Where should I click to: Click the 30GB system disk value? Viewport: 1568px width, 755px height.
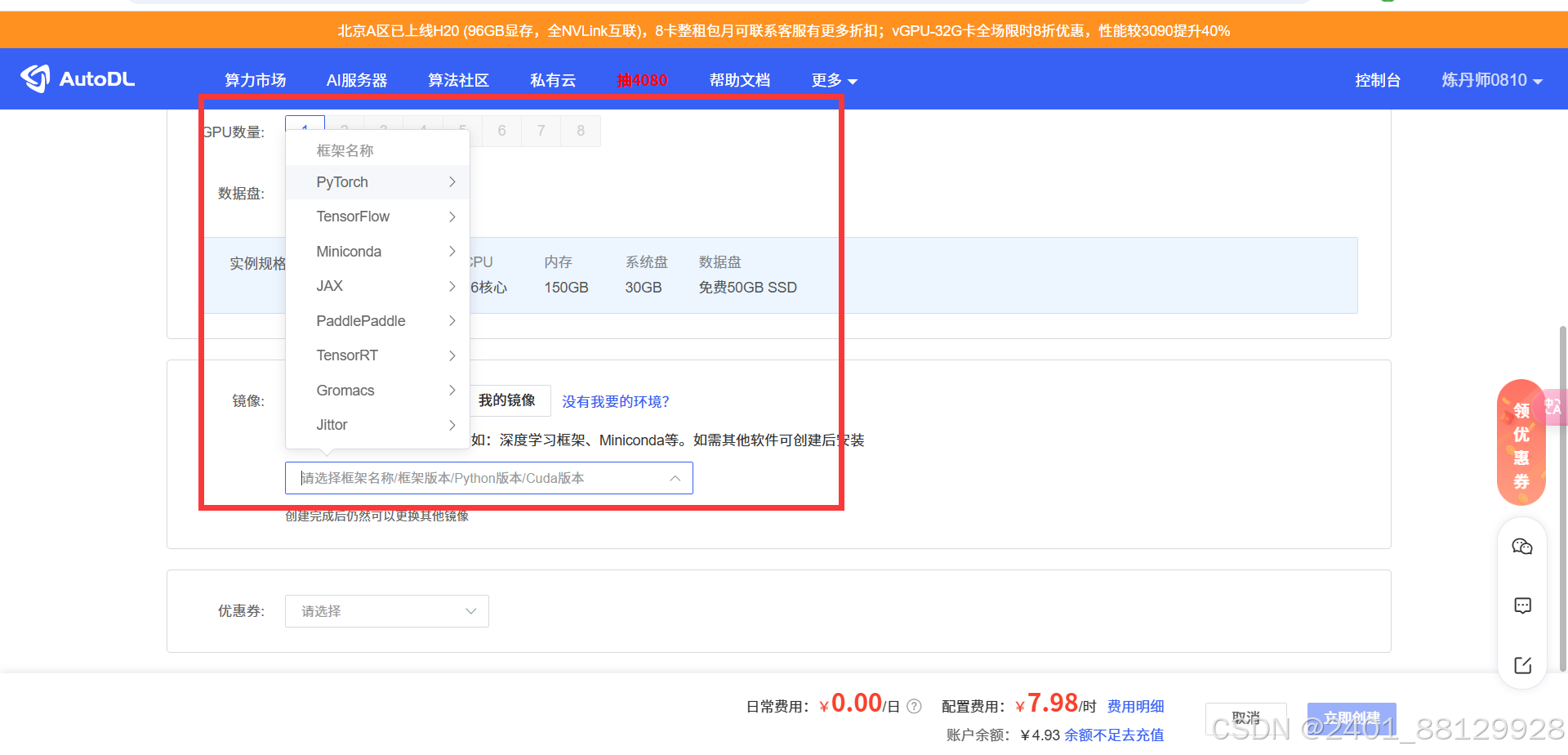click(643, 288)
